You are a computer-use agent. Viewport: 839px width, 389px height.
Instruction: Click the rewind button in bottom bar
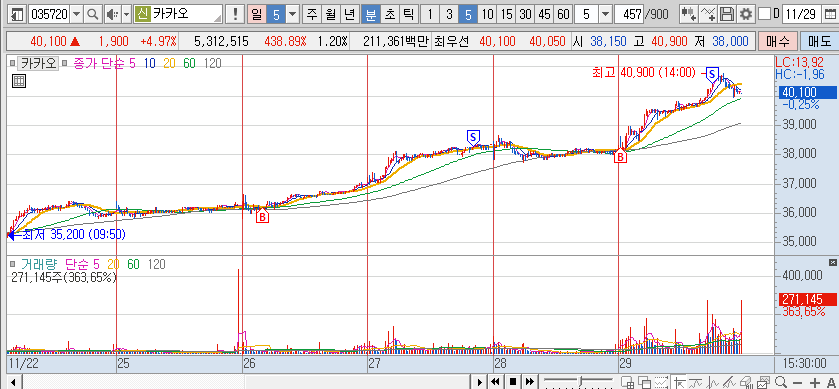coord(495,382)
